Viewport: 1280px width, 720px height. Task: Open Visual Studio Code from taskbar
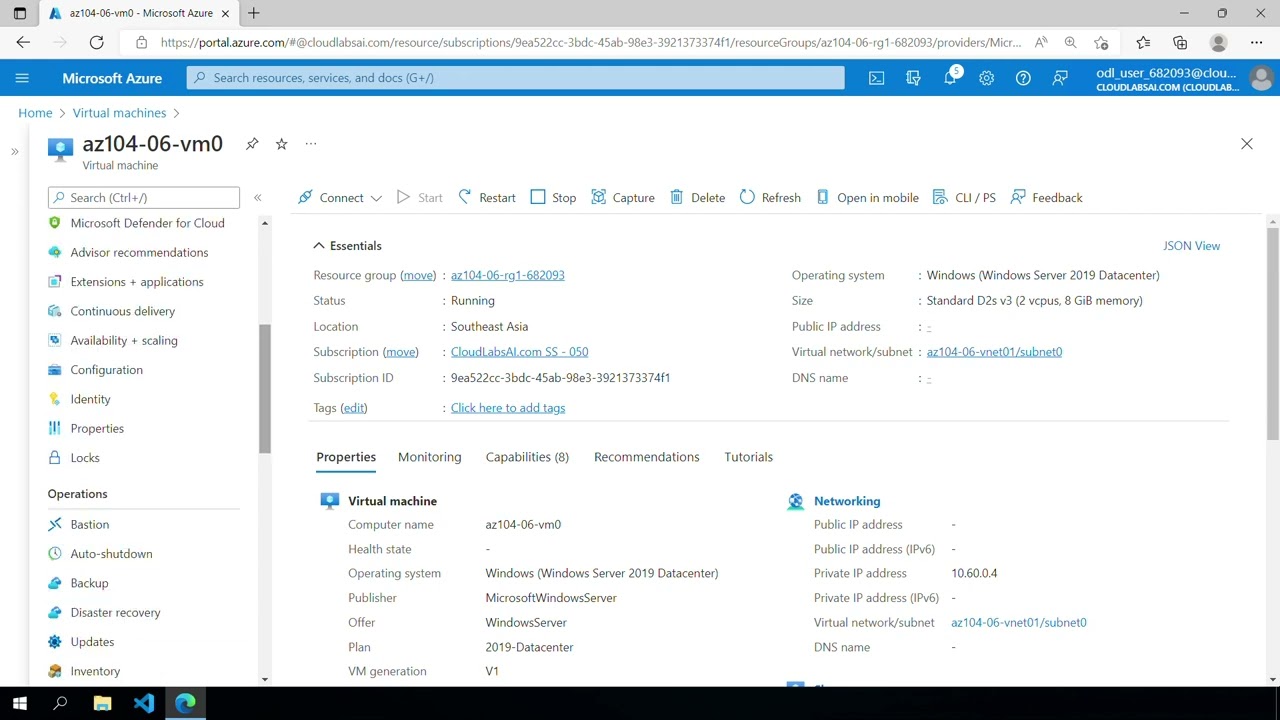[x=144, y=703]
